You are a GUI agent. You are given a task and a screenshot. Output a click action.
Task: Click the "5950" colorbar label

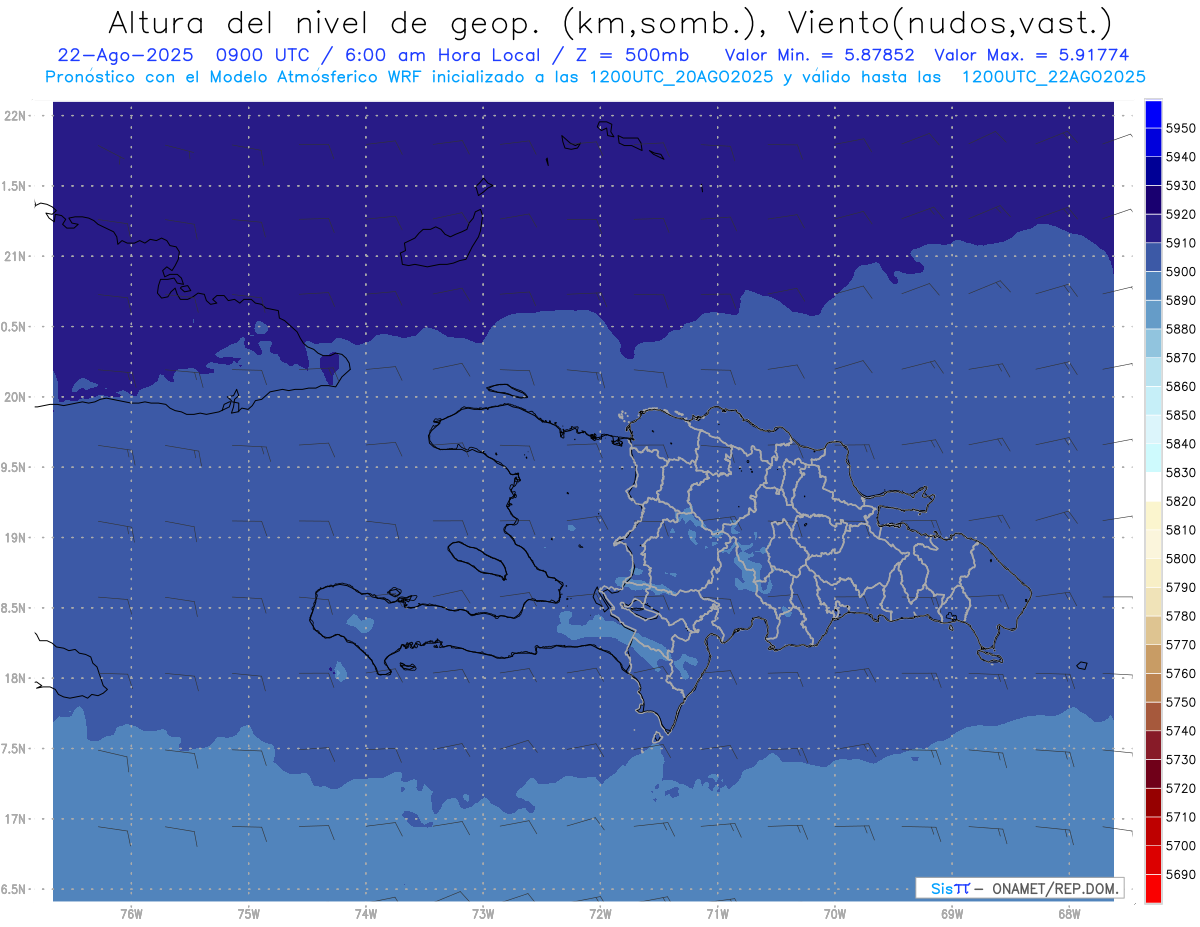1180,128
